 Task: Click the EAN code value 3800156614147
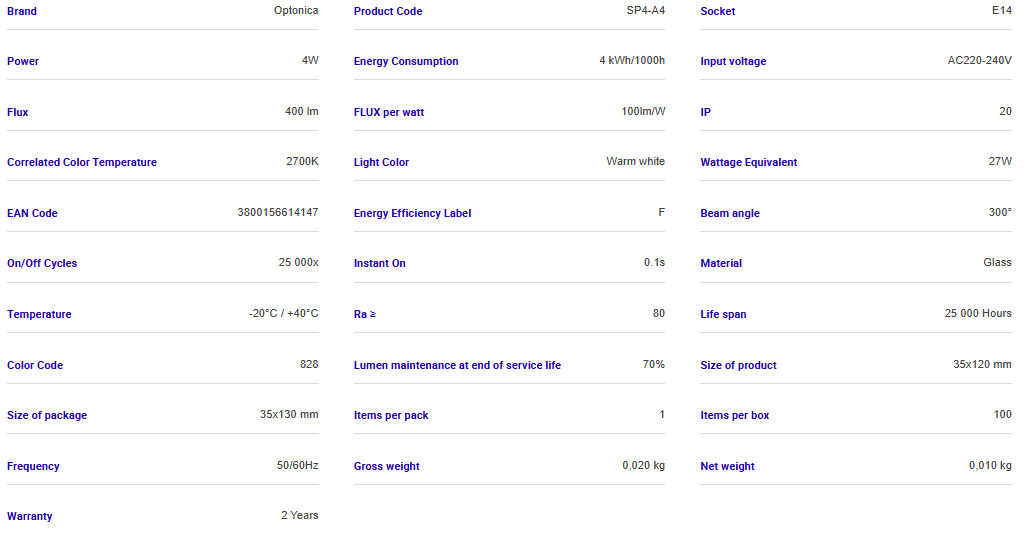(278, 212)
